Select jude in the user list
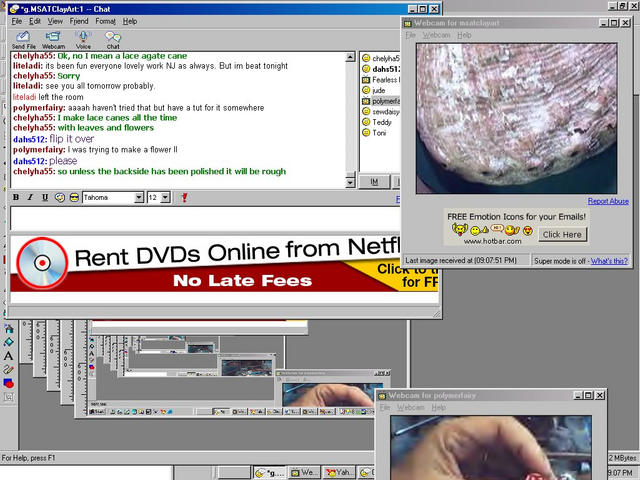The image size is (640, 480). [374, 90]
